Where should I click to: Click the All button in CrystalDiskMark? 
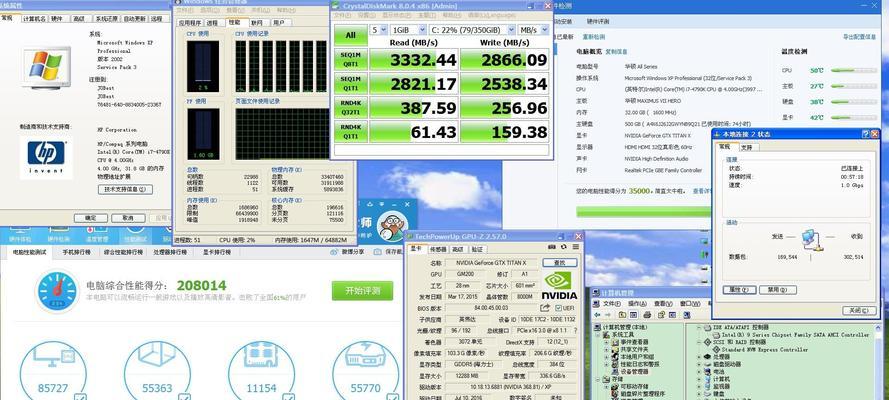tap(350, 35)
